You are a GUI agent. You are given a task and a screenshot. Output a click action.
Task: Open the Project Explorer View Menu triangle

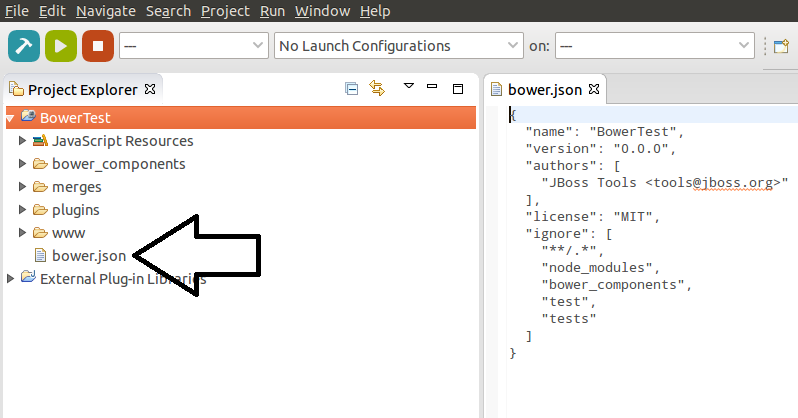click(408, 87)
